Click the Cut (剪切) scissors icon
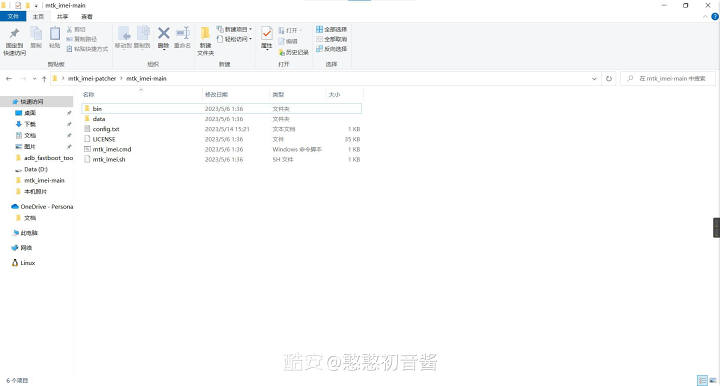Image resolution: width=720 pixels, height=386 pixels. 70,29
